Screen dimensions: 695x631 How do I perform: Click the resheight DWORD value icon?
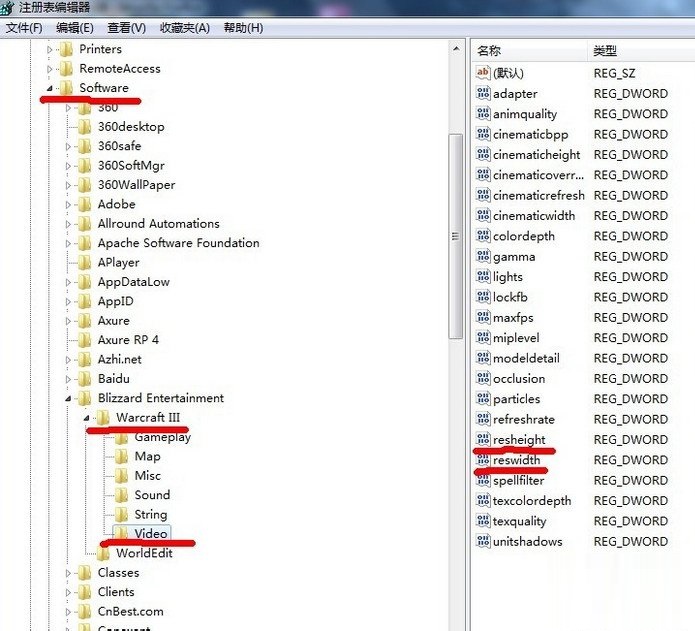tap(482, 440)
